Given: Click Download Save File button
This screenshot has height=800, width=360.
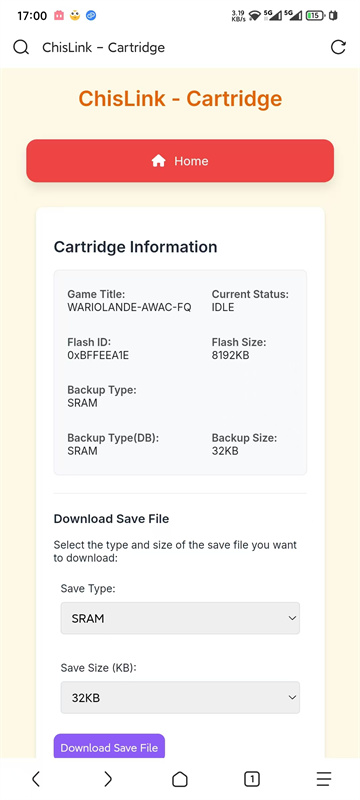Looking at the screenshot, I should pyautogui.click(x=109, y=747).
